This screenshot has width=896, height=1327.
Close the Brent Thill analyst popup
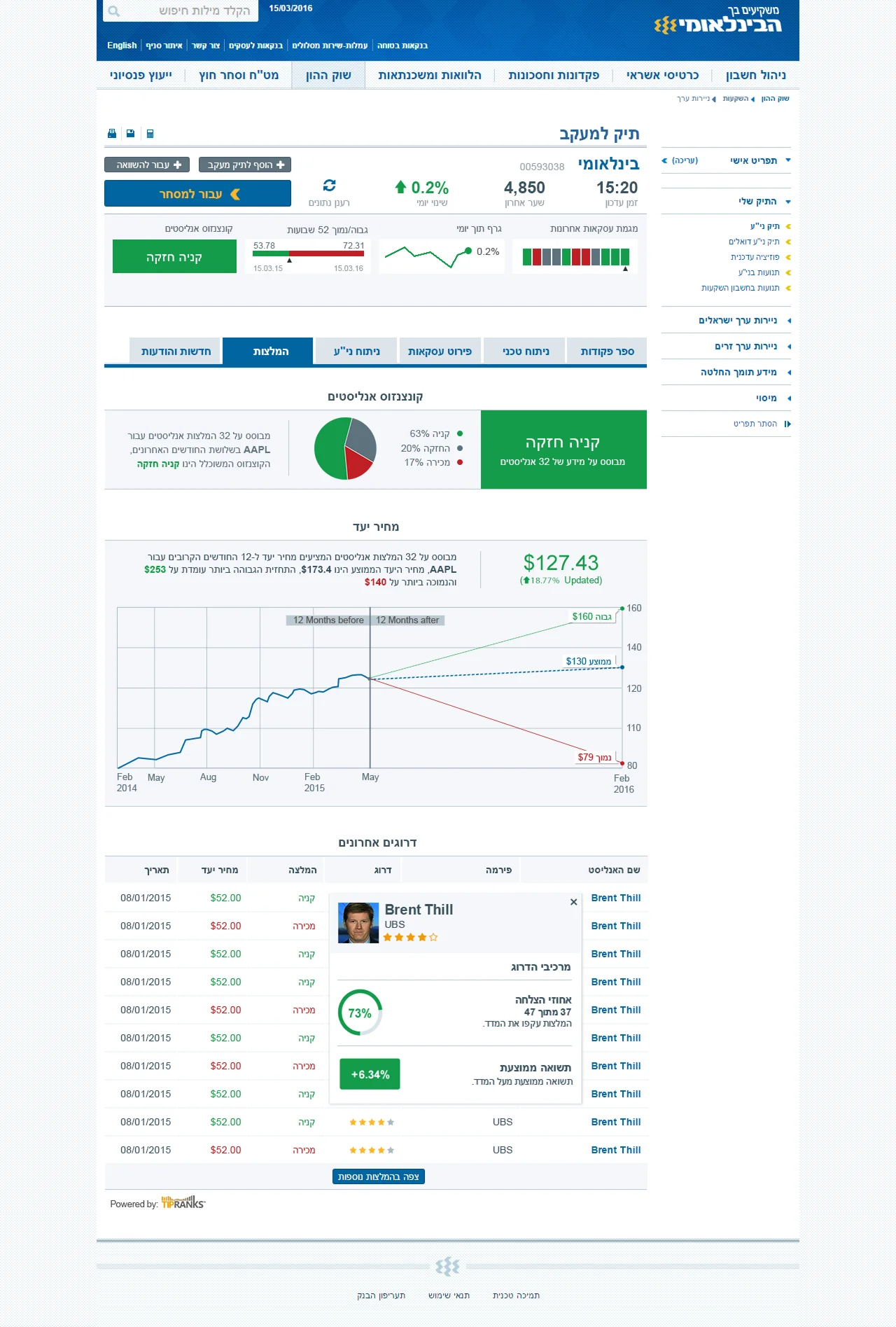[x=573, y=902]
